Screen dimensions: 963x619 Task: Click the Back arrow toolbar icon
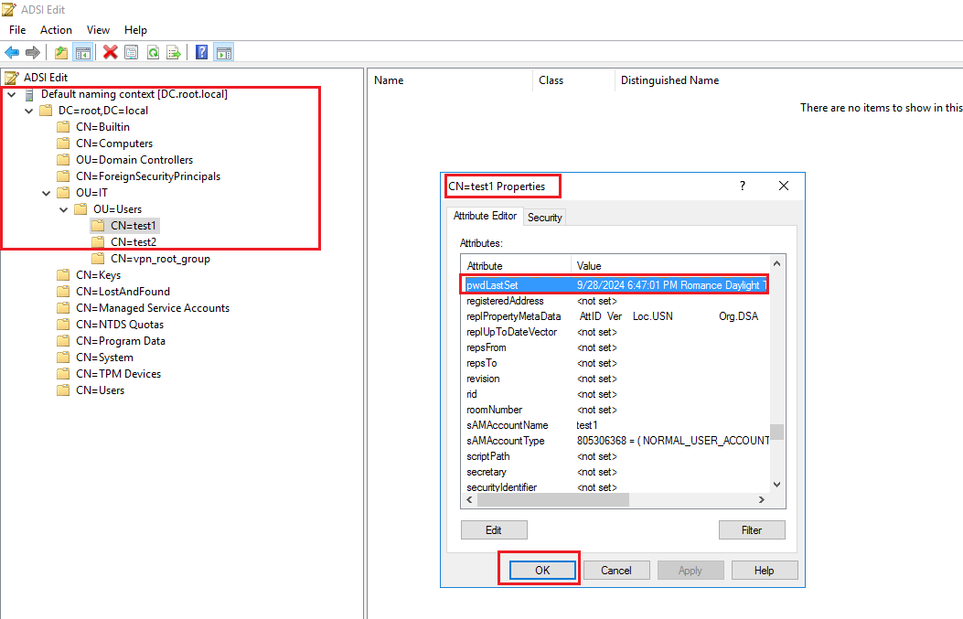(12, 53)
